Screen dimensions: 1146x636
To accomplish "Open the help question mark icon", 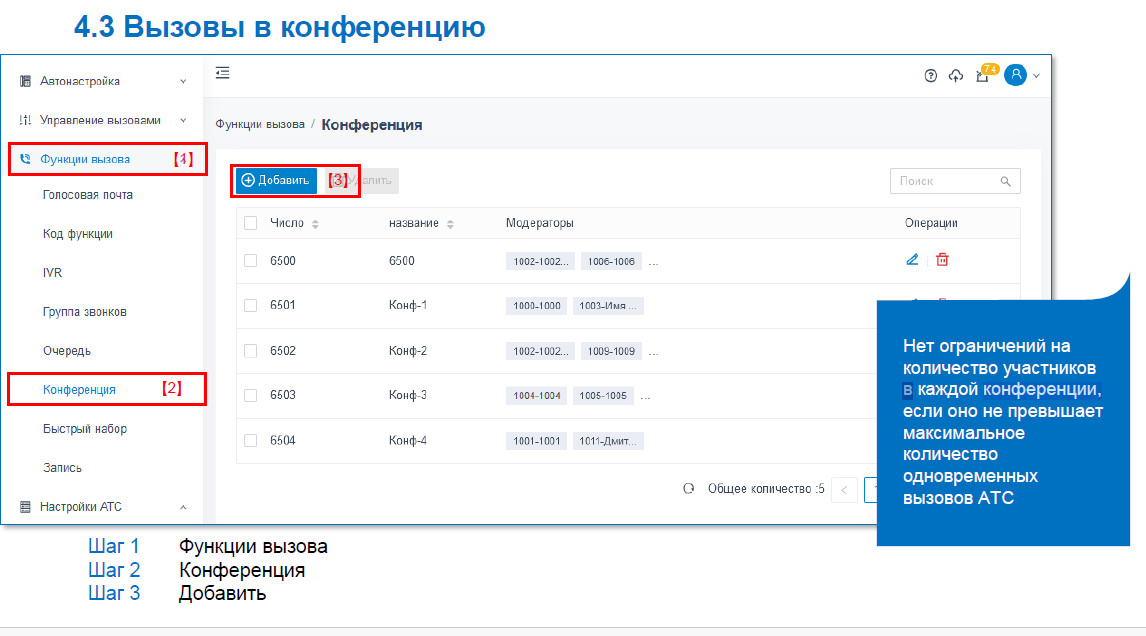I will [x=930, y=75].
